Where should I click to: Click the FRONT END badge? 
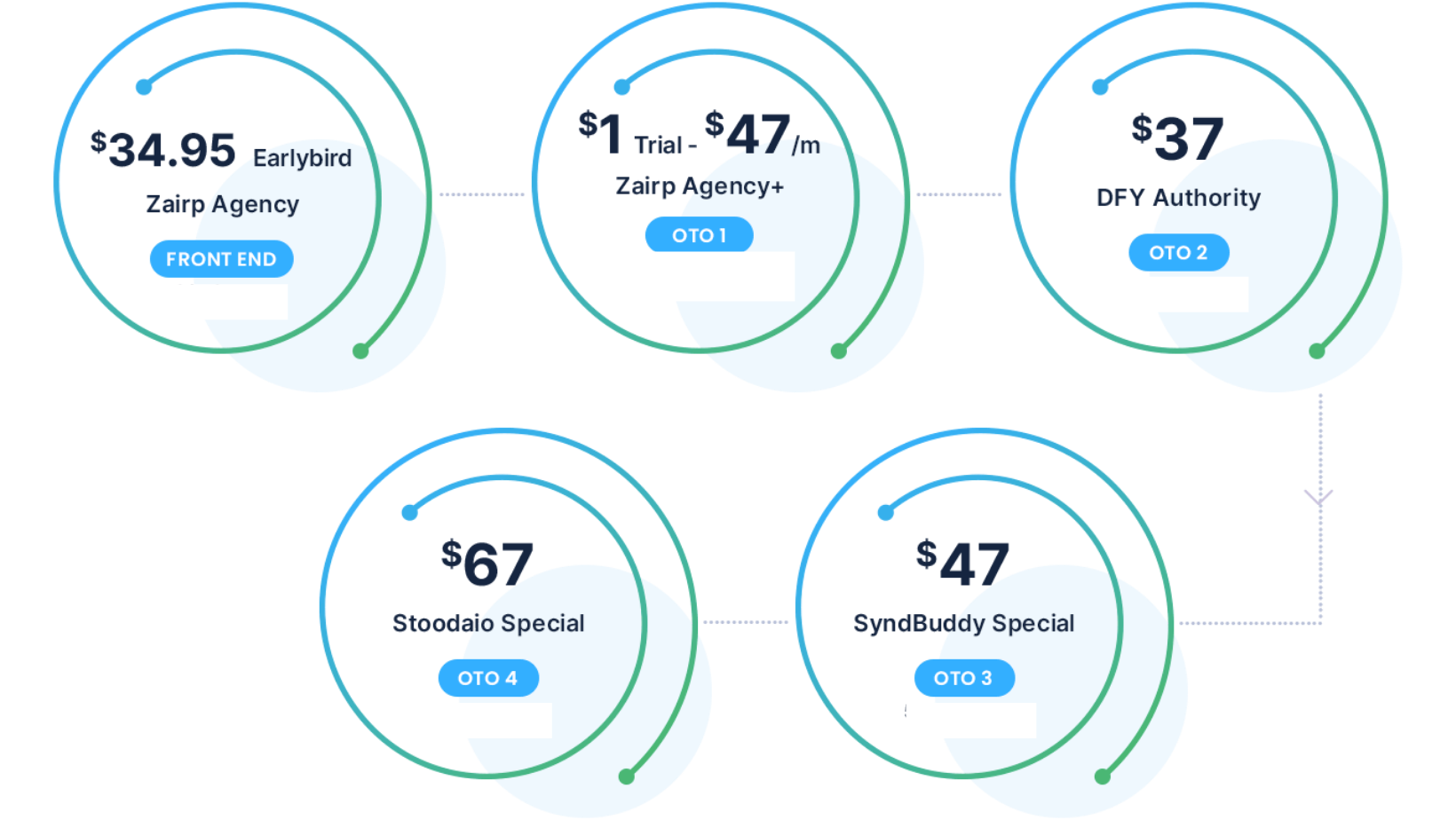pos(221,259)
